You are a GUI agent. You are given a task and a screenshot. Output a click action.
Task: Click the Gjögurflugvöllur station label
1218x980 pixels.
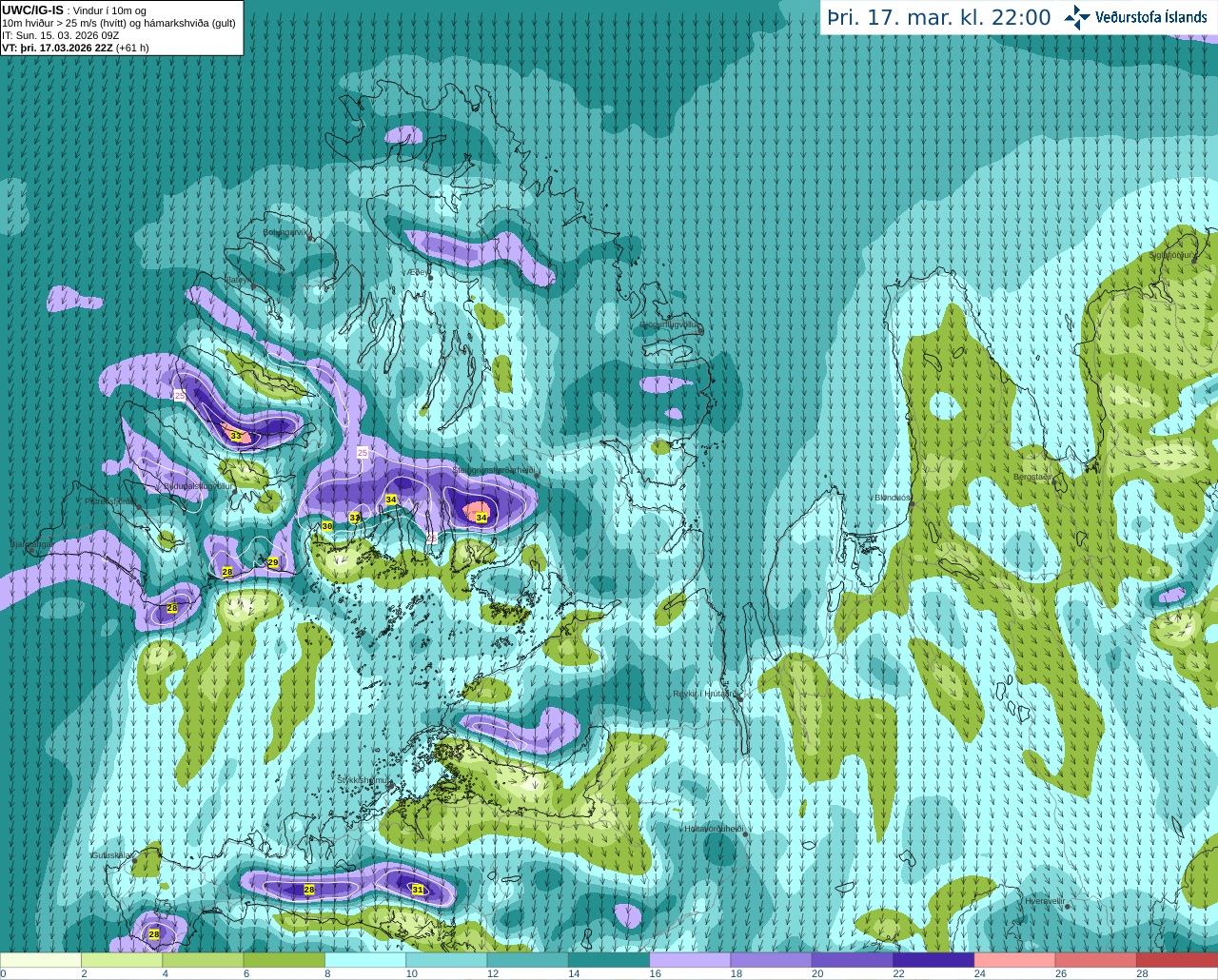tap(671, 324)
